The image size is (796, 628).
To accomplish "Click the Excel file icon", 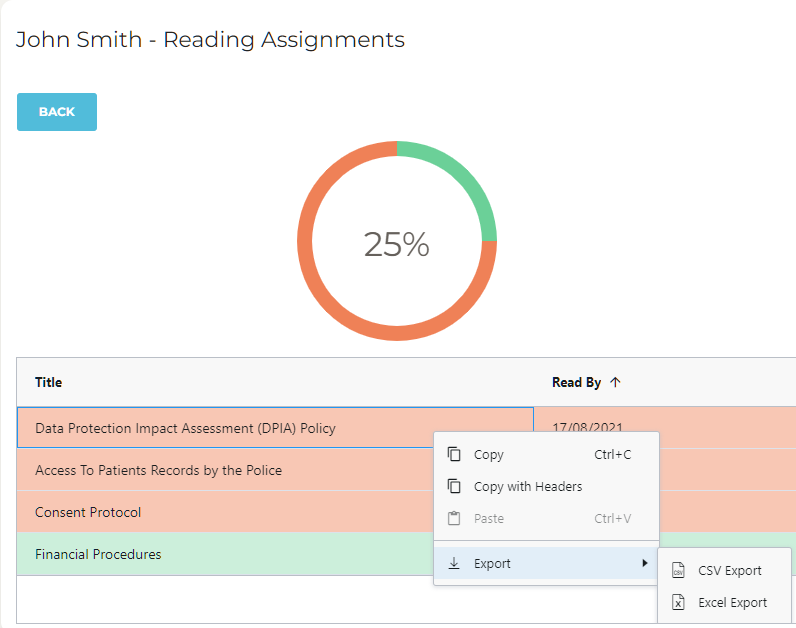I will (x=678, y=603).
